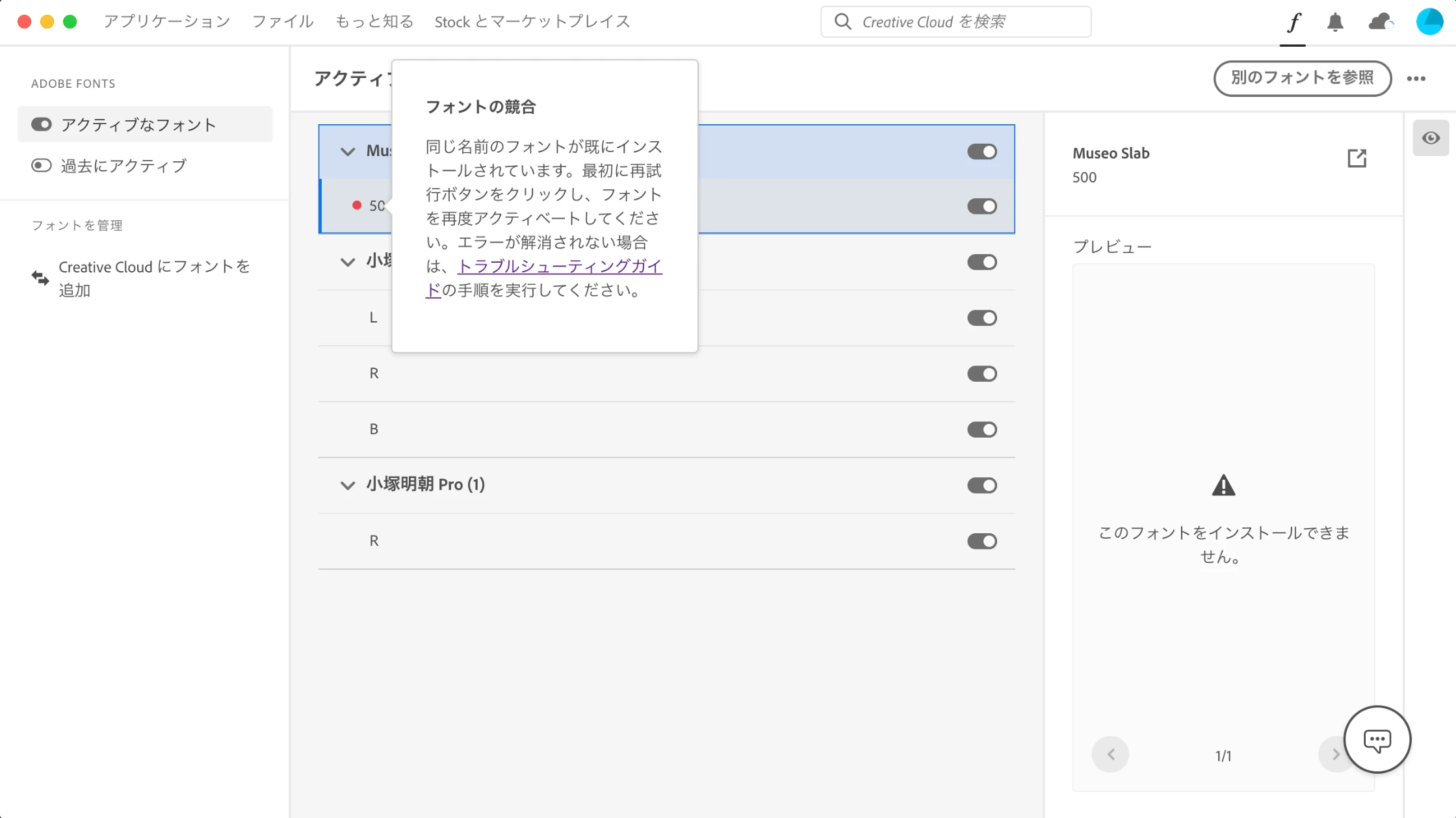Open the chat support bubble
The height and width of the screenshot is (818, 1456).
(1377, 739)
